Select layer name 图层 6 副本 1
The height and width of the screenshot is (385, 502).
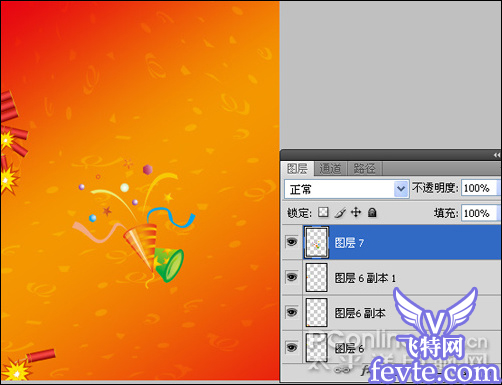[x=365, y=278]
